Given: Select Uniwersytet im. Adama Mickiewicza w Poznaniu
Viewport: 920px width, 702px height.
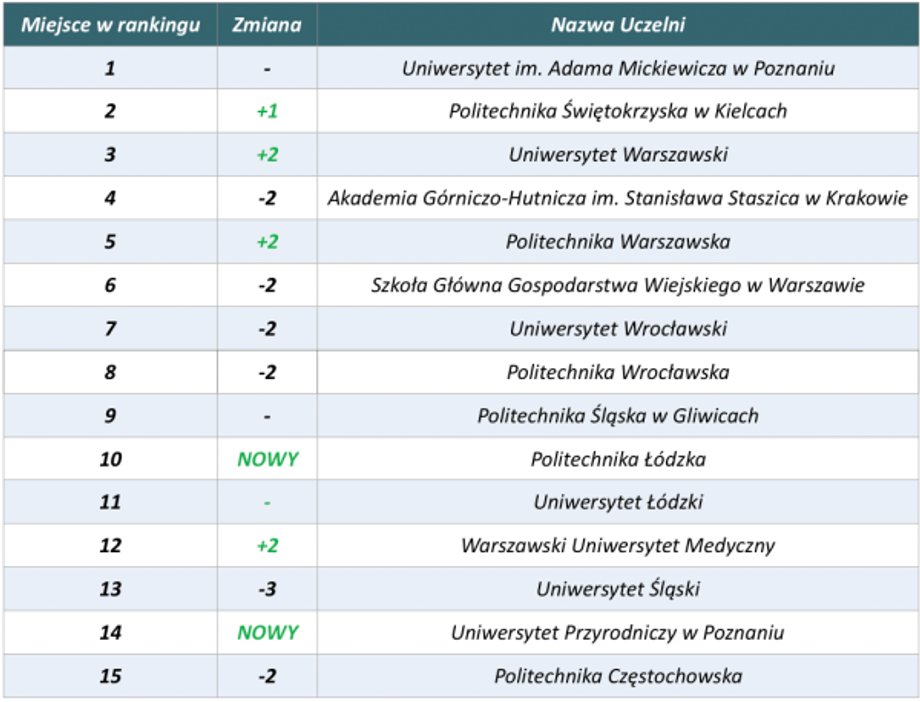Looking at the screenshot, I should pos(618,68).
